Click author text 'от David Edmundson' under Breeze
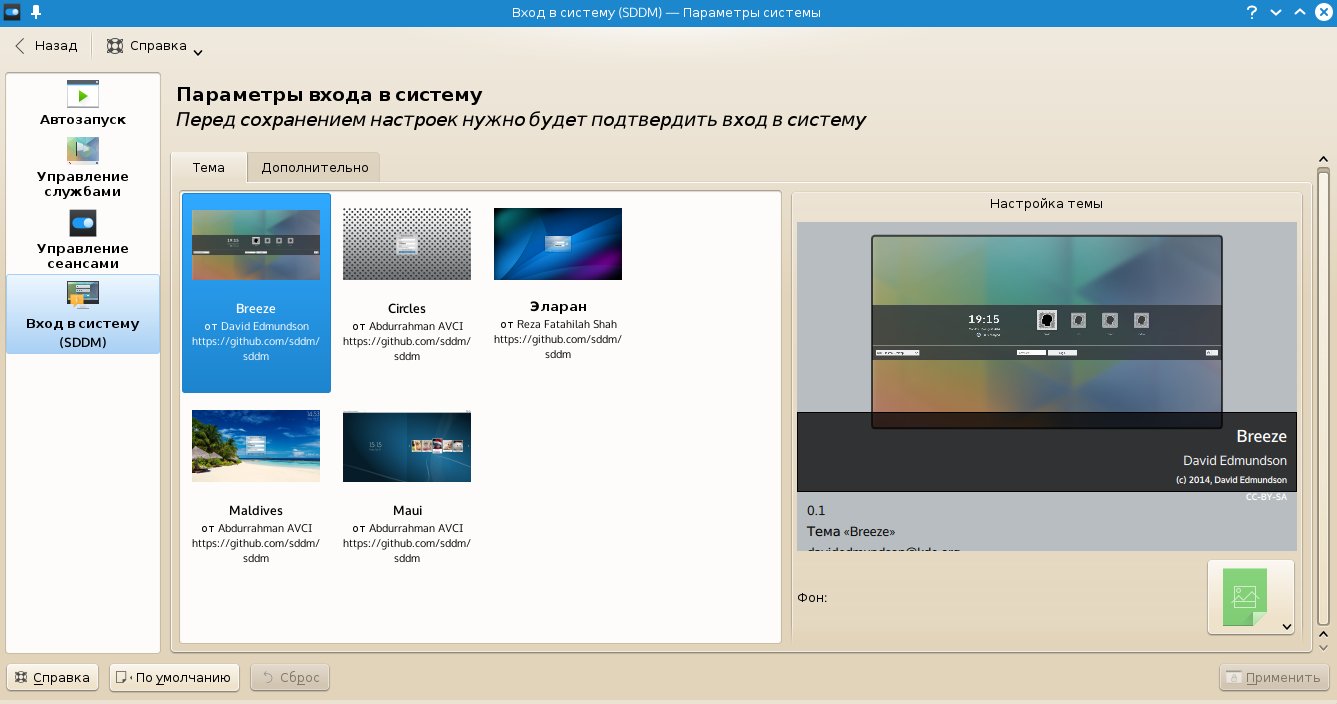Viewport: 1337px width, 704px height. point(256,326)
